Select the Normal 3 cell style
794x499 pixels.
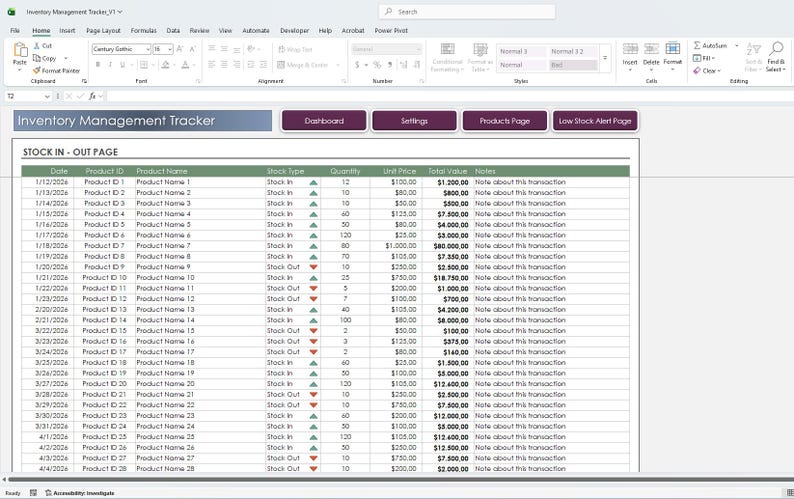(x=521, y=51)
